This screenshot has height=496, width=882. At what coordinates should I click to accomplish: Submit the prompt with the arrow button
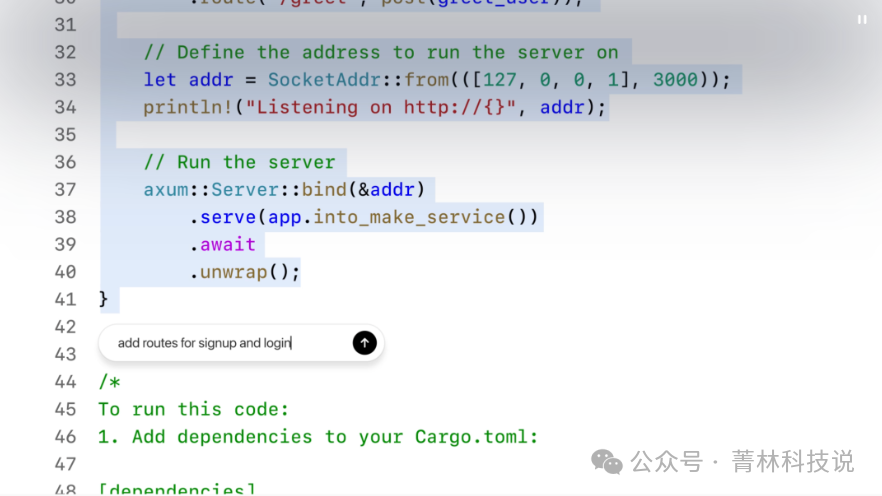364,343
